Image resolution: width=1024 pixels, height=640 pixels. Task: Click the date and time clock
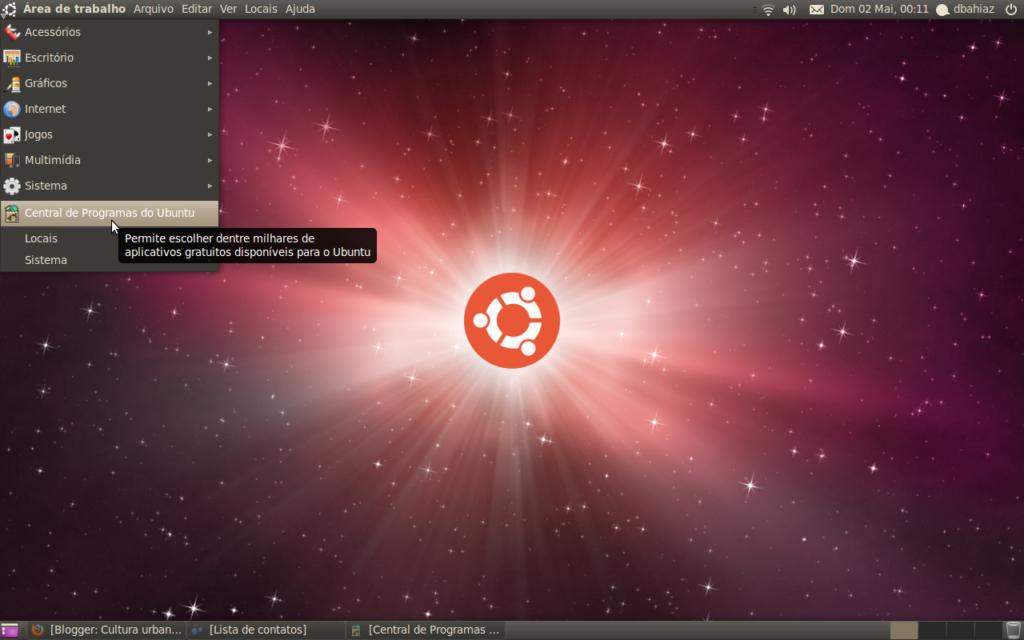tap(879, 9)
